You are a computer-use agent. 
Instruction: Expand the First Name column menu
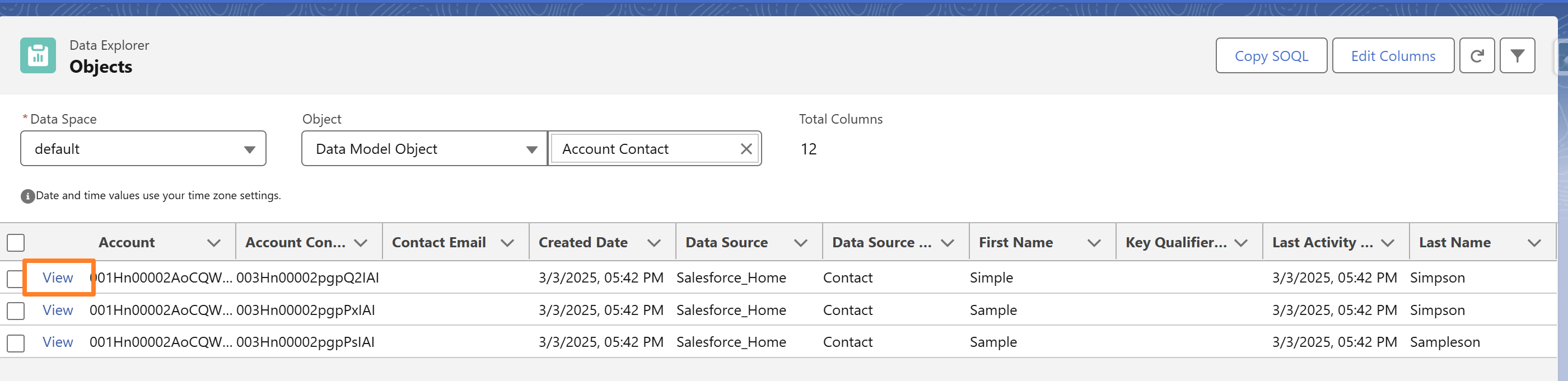[x=1094, y=243]
